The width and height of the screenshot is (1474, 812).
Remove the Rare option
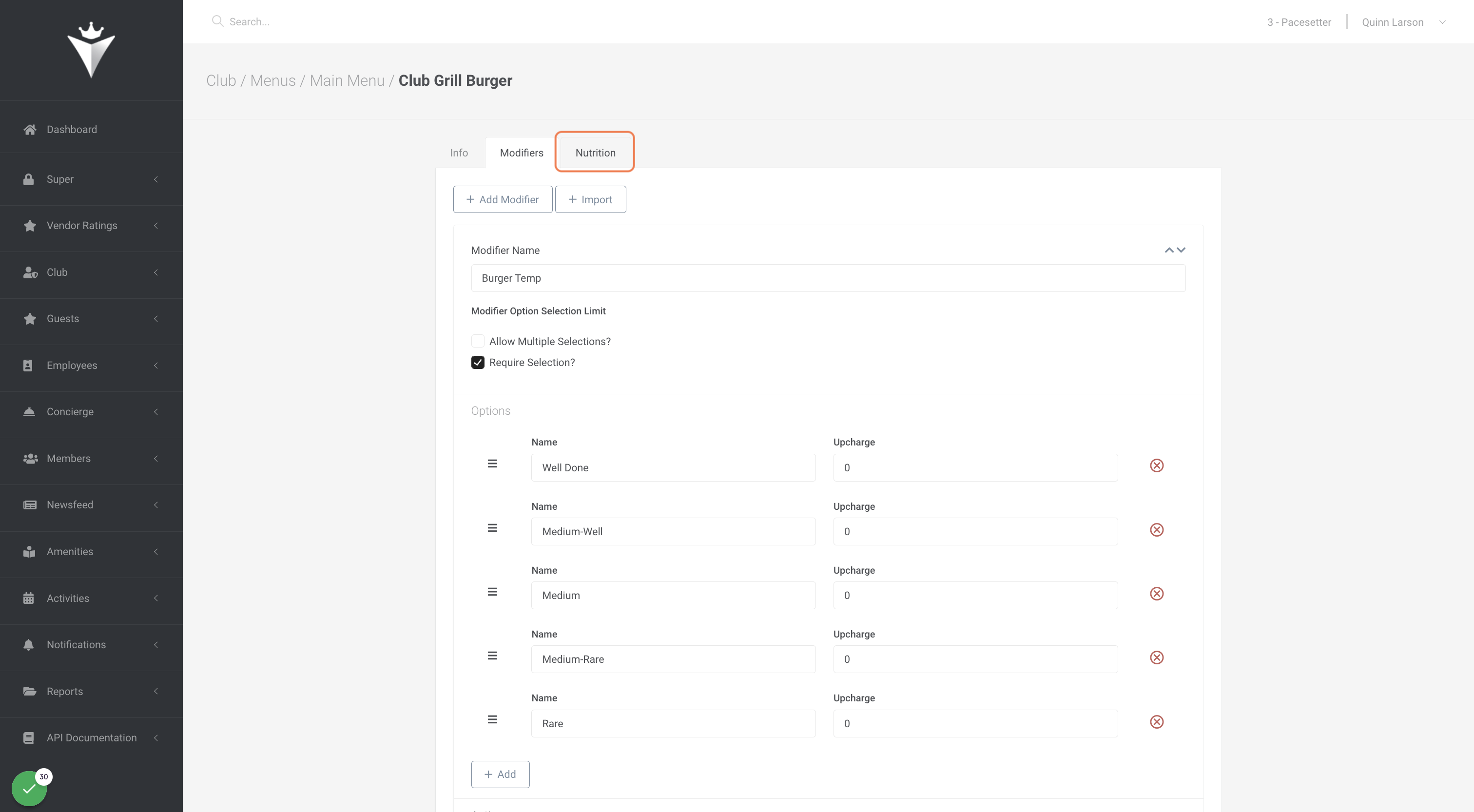point(1156,721)
